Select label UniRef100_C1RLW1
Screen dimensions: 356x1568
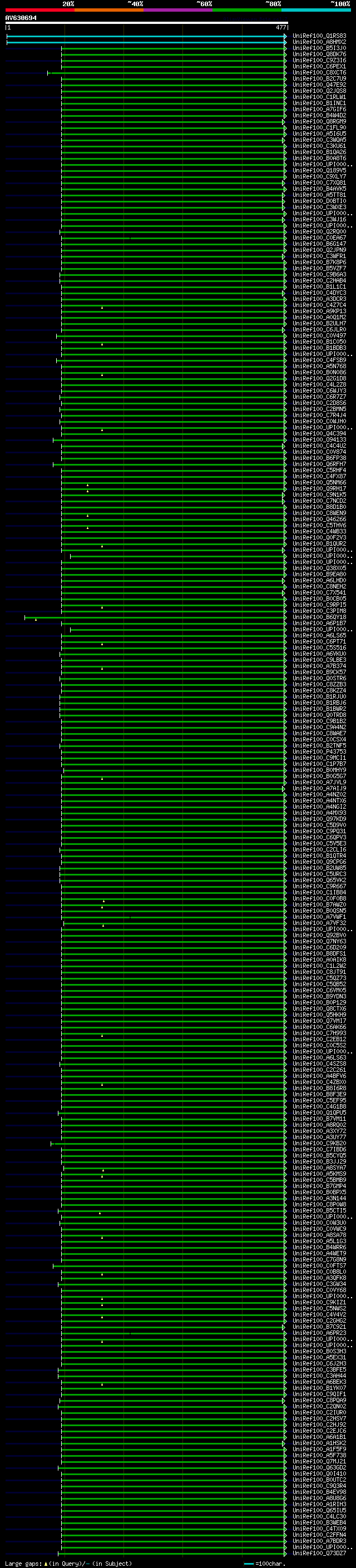[319, 97]
